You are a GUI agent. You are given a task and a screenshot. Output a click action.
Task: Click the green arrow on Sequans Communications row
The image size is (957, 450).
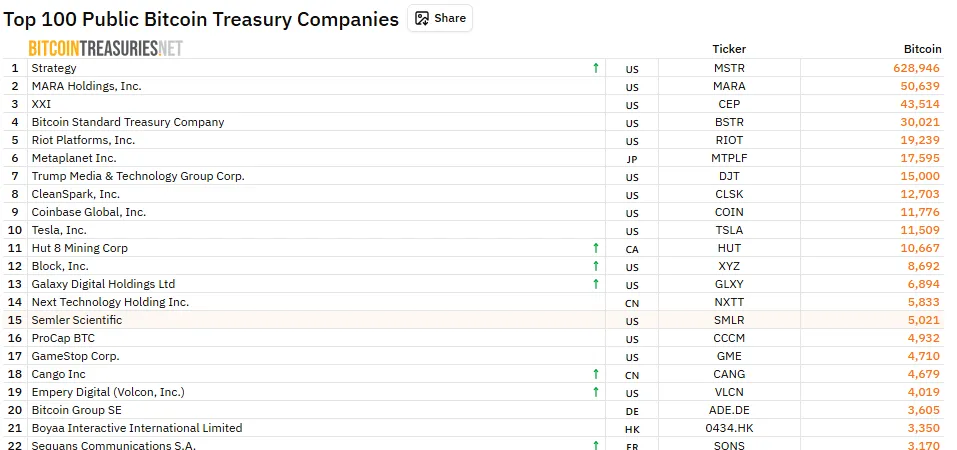click(x=596, y=444)
